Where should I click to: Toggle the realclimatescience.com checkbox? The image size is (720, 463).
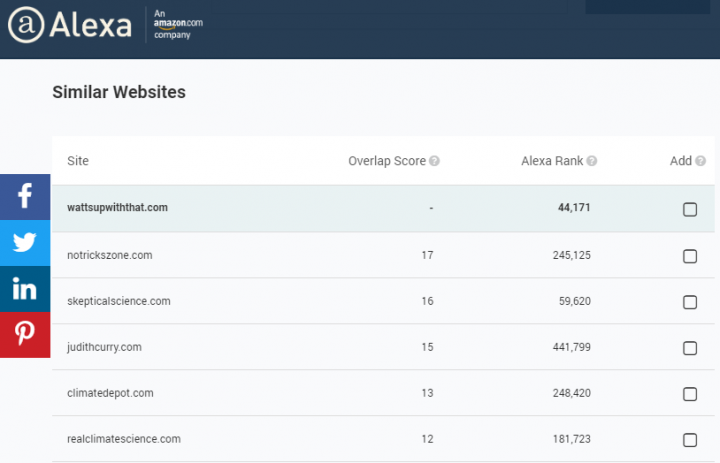[x=690, y=440]
